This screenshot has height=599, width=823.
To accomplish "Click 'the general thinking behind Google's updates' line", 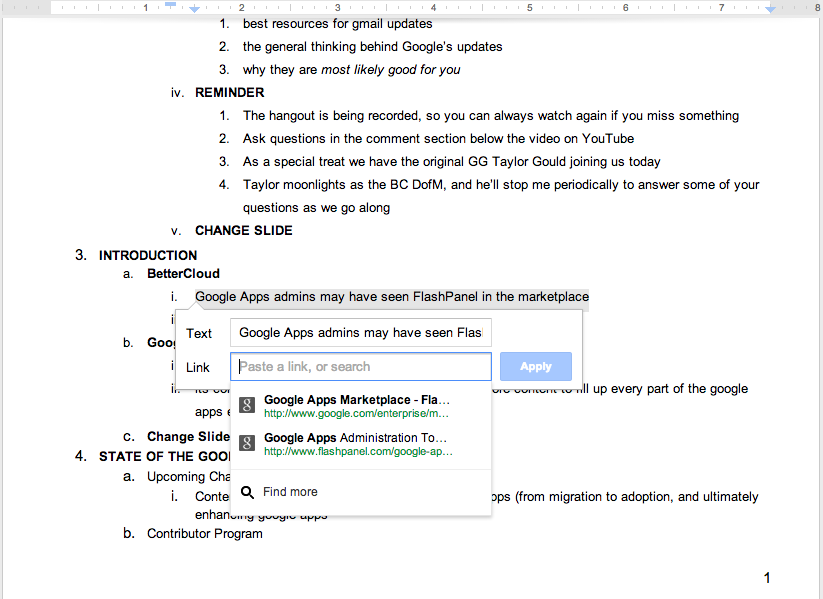I will (372, 47).
